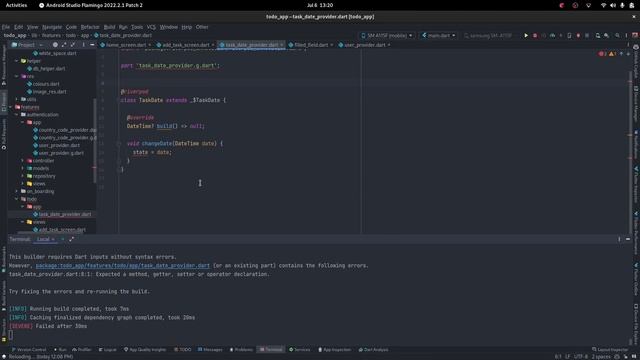Open the Profiler tool window
640x360 pixels.
click(82, 350)
